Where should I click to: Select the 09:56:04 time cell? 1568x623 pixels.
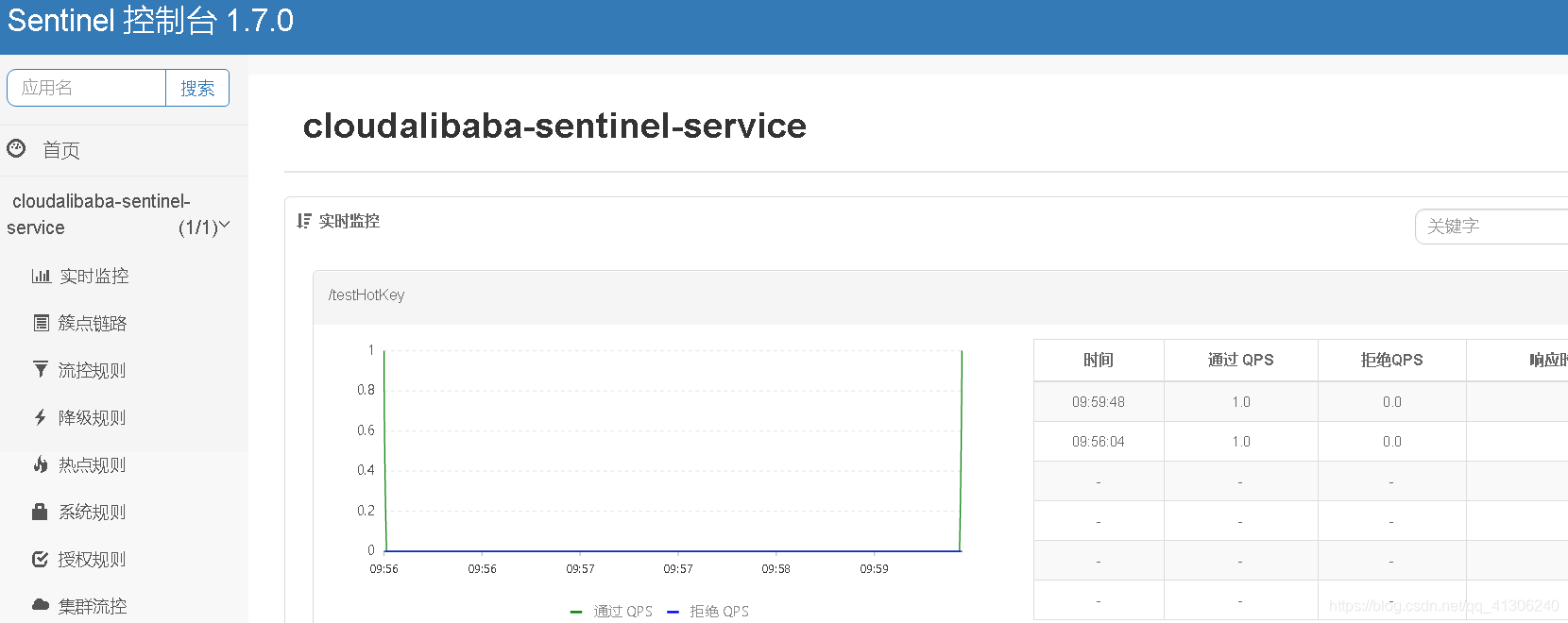(x=1099, y=442)
